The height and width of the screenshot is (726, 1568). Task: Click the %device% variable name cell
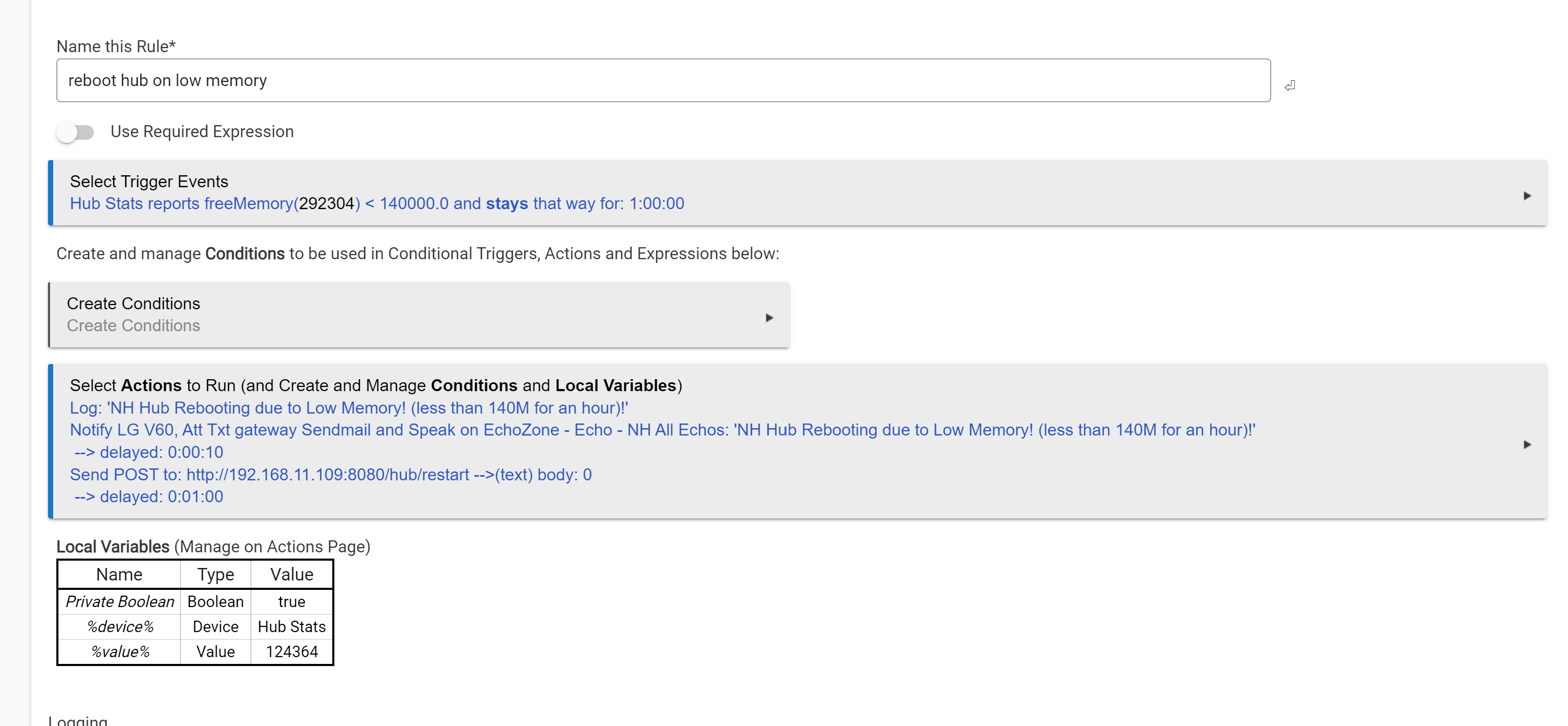tap(119, 626)
